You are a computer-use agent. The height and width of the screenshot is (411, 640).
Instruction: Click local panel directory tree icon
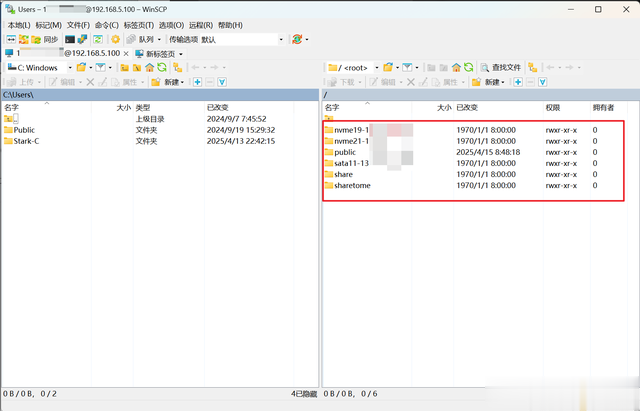coord(178,68)
